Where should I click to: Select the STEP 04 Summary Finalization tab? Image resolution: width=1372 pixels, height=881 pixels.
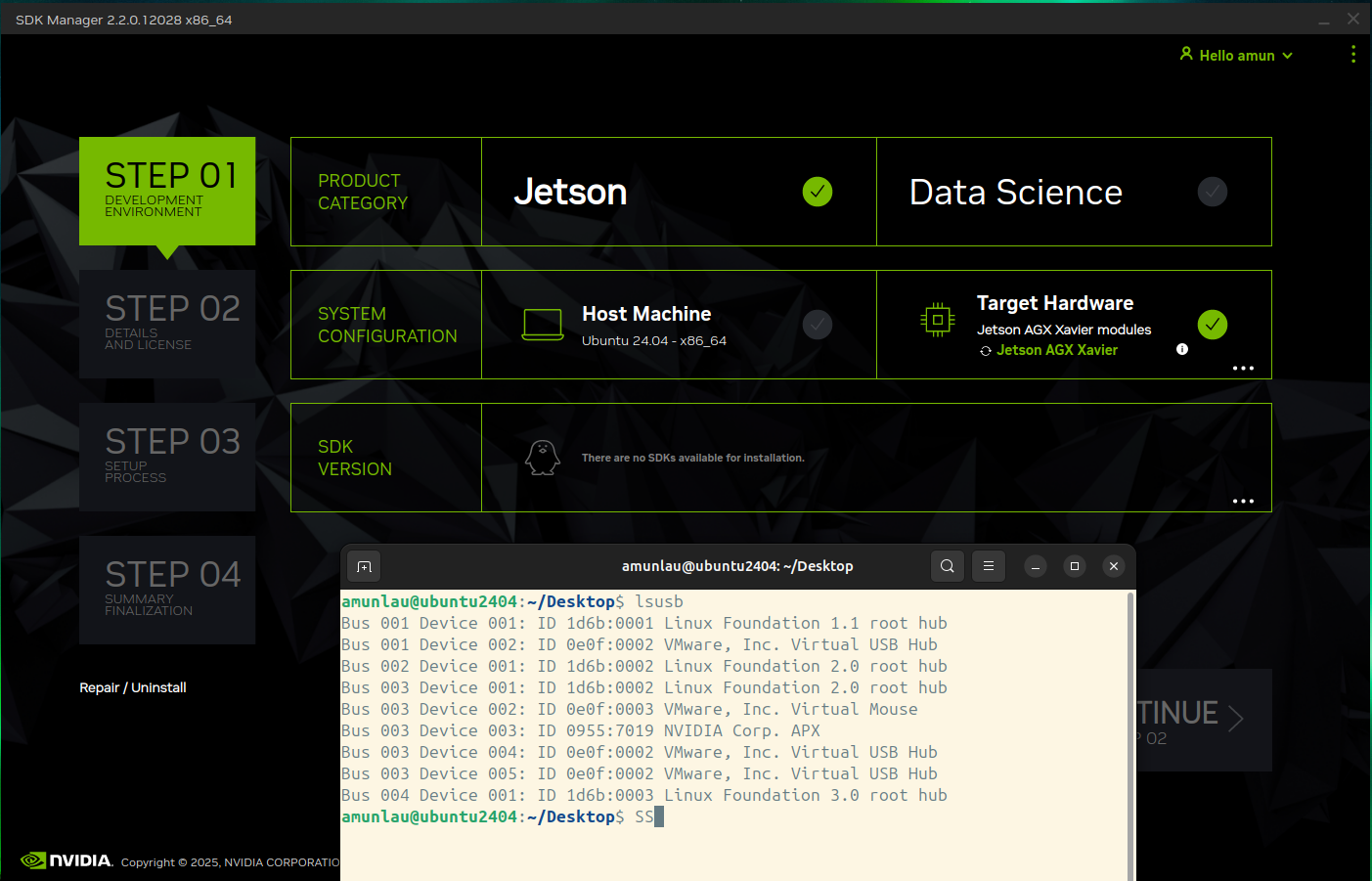[x=167, y=590]
